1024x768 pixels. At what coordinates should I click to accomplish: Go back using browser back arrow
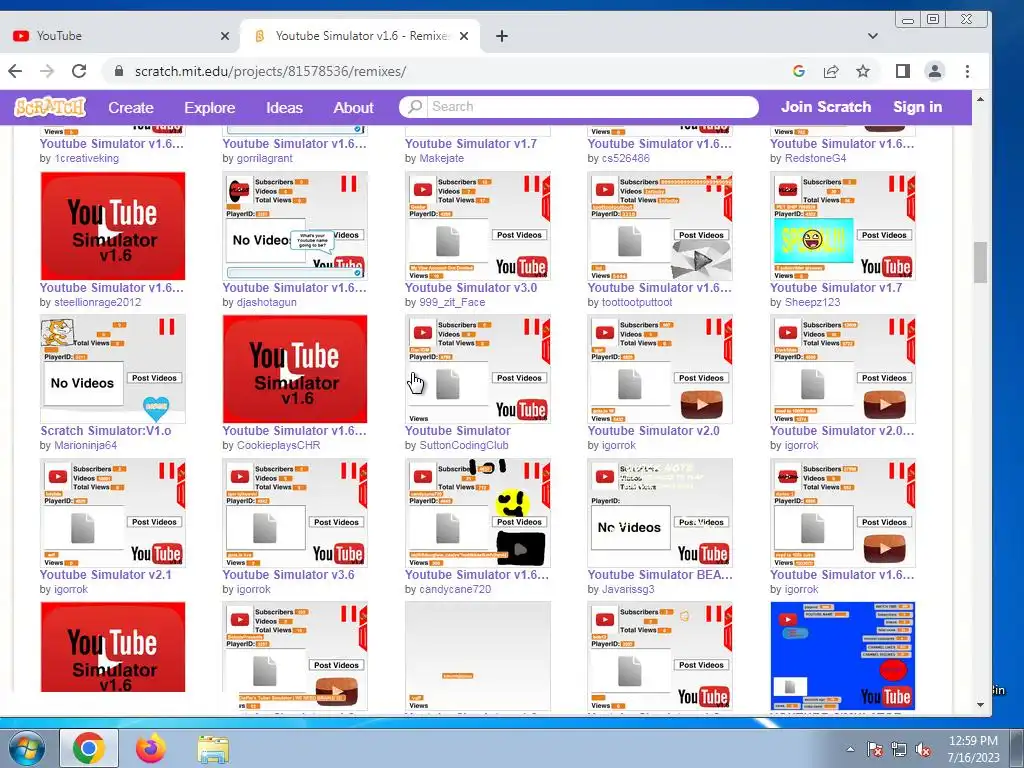(15, 71)
